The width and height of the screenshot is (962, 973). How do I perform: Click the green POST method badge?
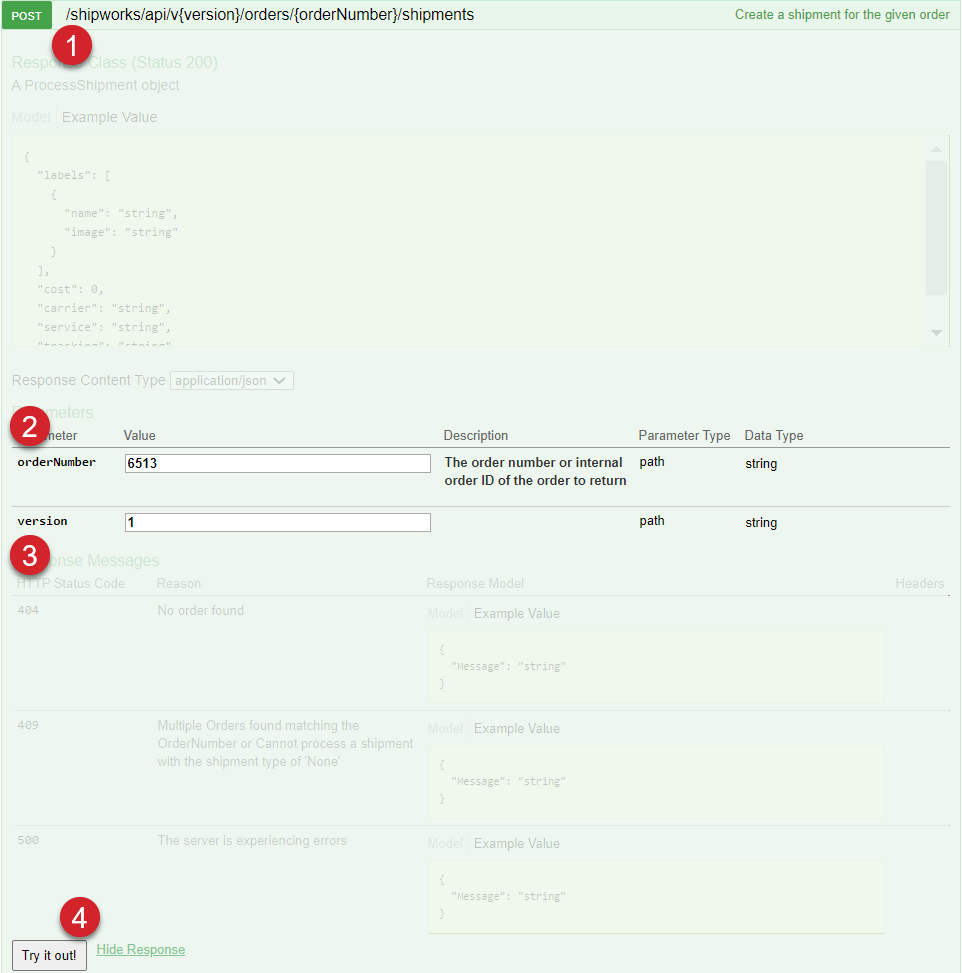coord(27,16)
